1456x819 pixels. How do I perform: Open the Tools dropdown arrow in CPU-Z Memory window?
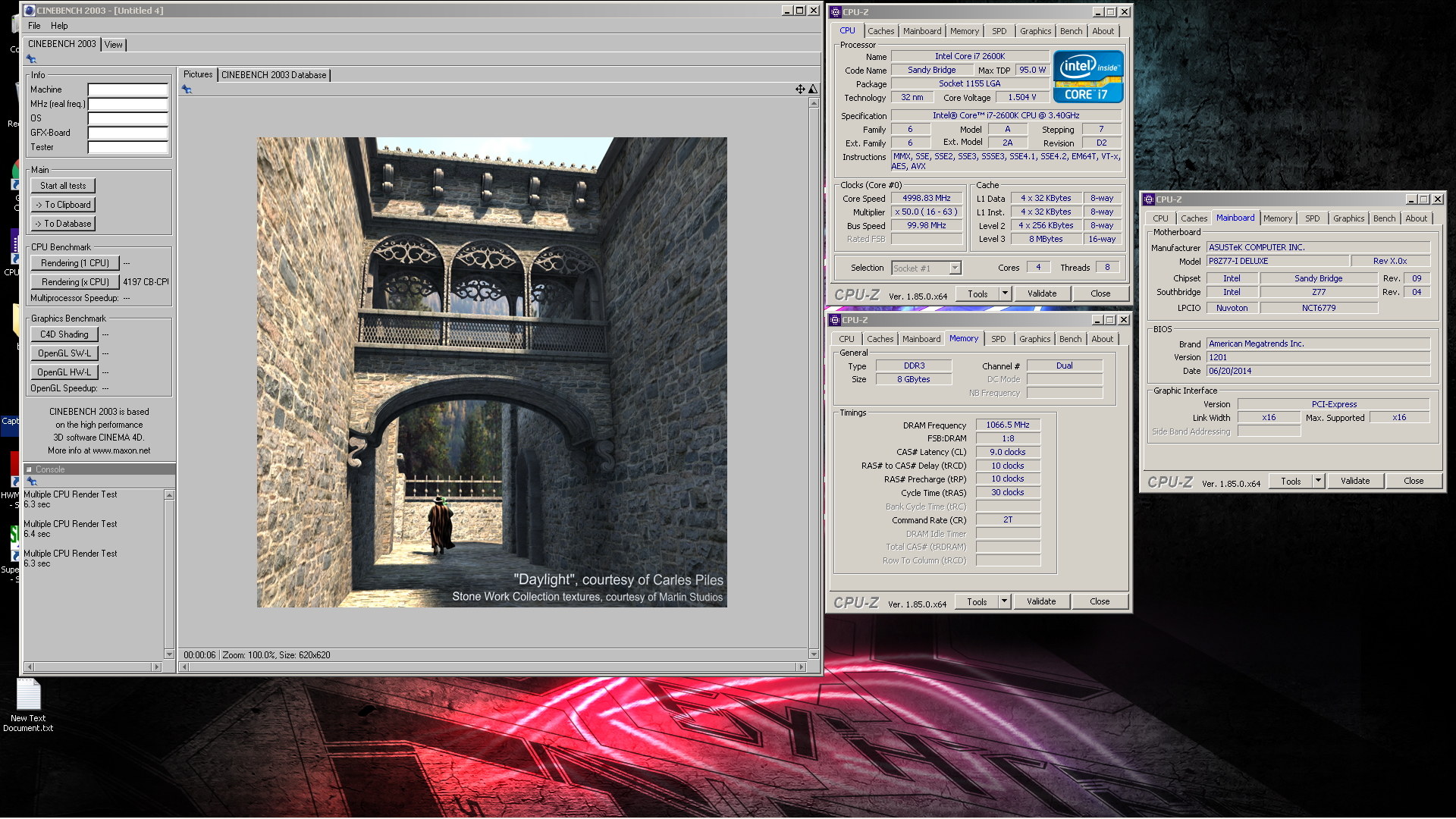[x=1005, y=601]
